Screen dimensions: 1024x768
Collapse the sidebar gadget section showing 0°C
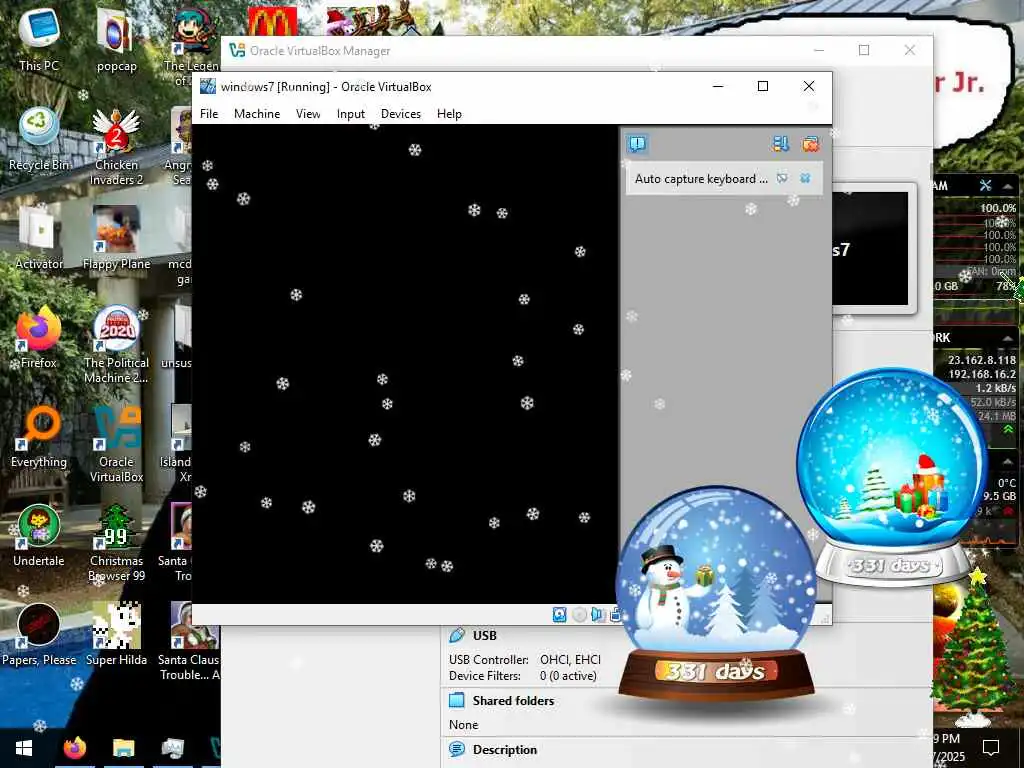1008,462
